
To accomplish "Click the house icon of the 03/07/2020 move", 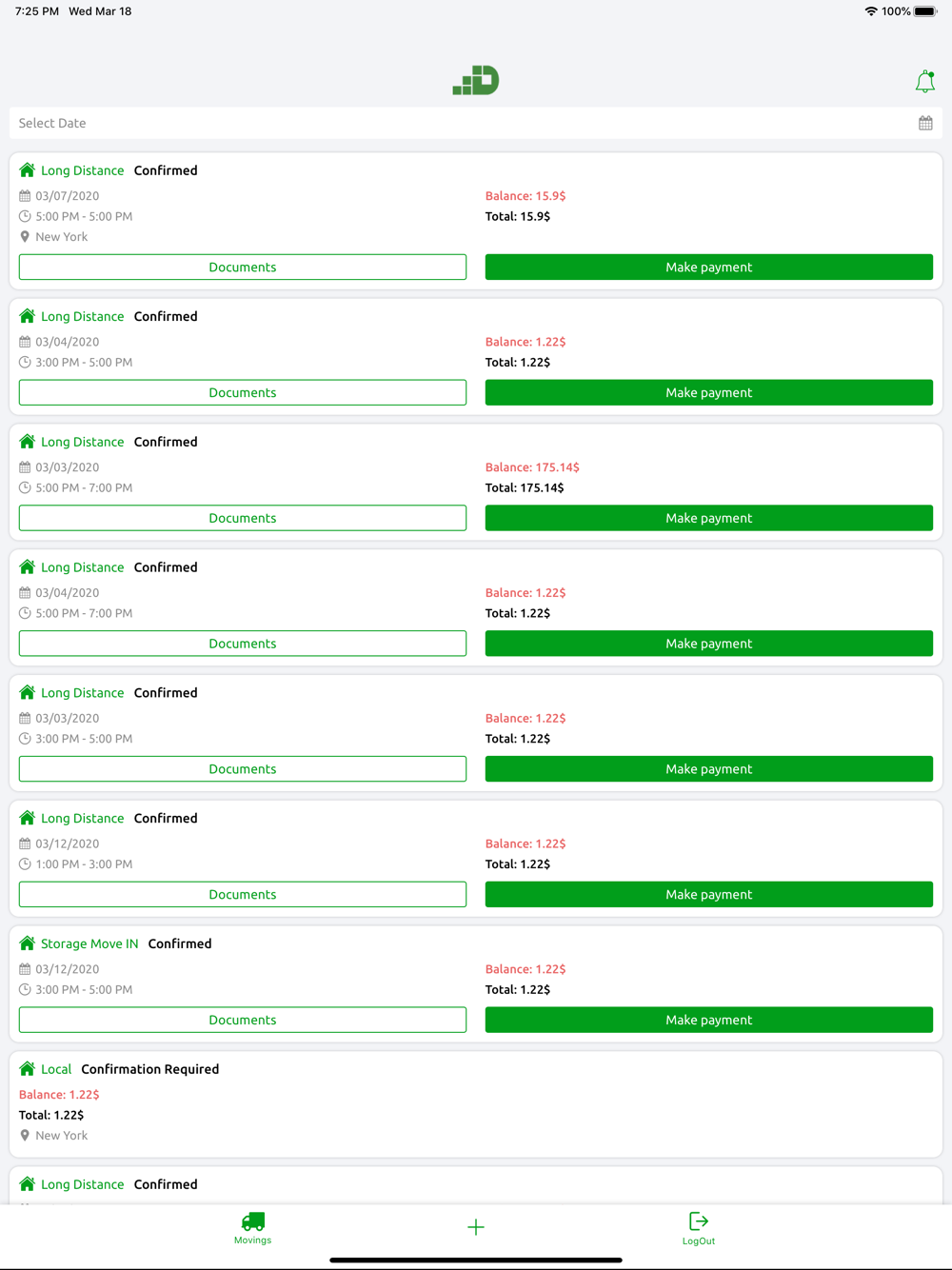I will tap(28, 170).
